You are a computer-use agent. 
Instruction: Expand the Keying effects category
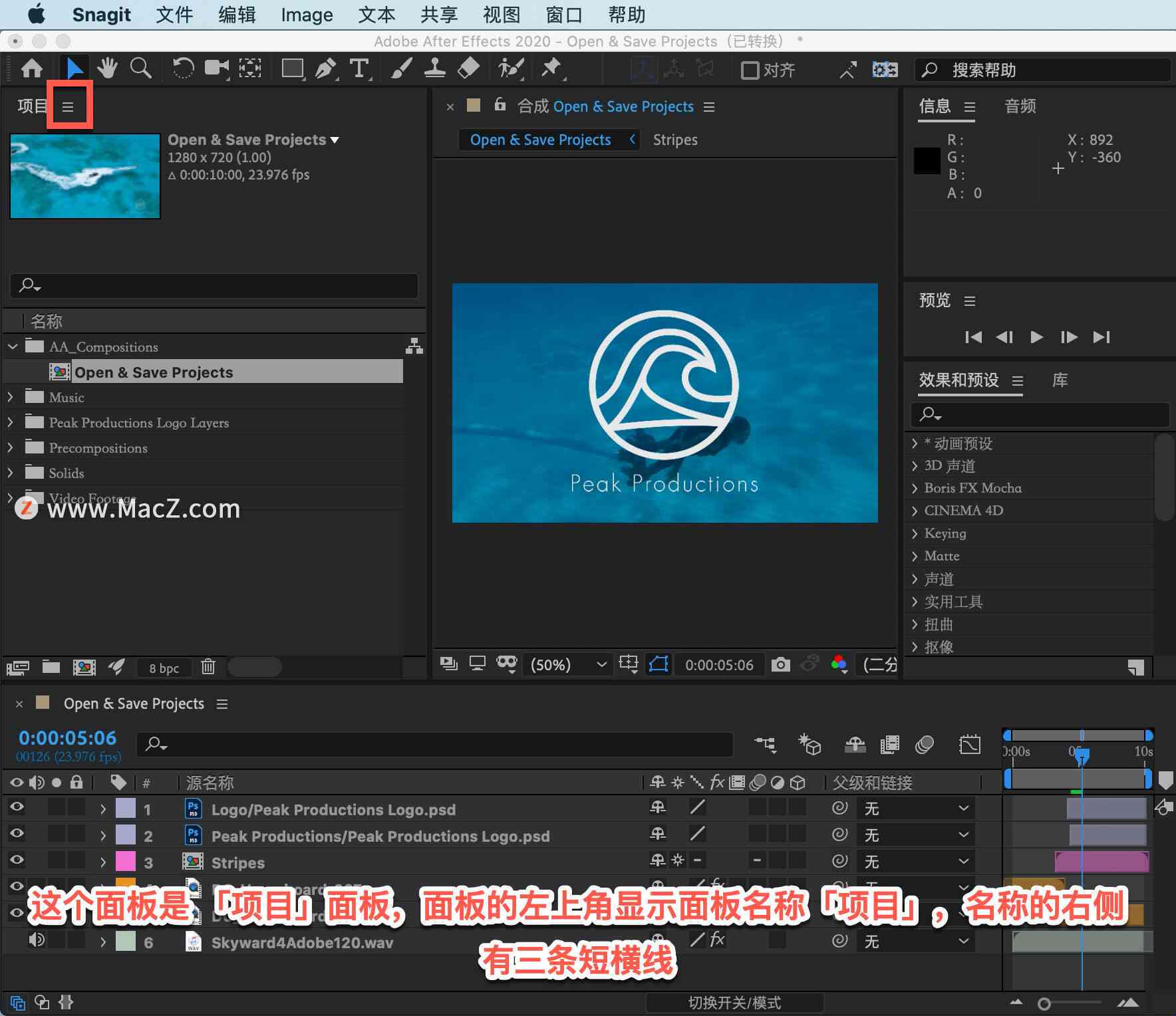pyautogui.click(x=915, y=533)
